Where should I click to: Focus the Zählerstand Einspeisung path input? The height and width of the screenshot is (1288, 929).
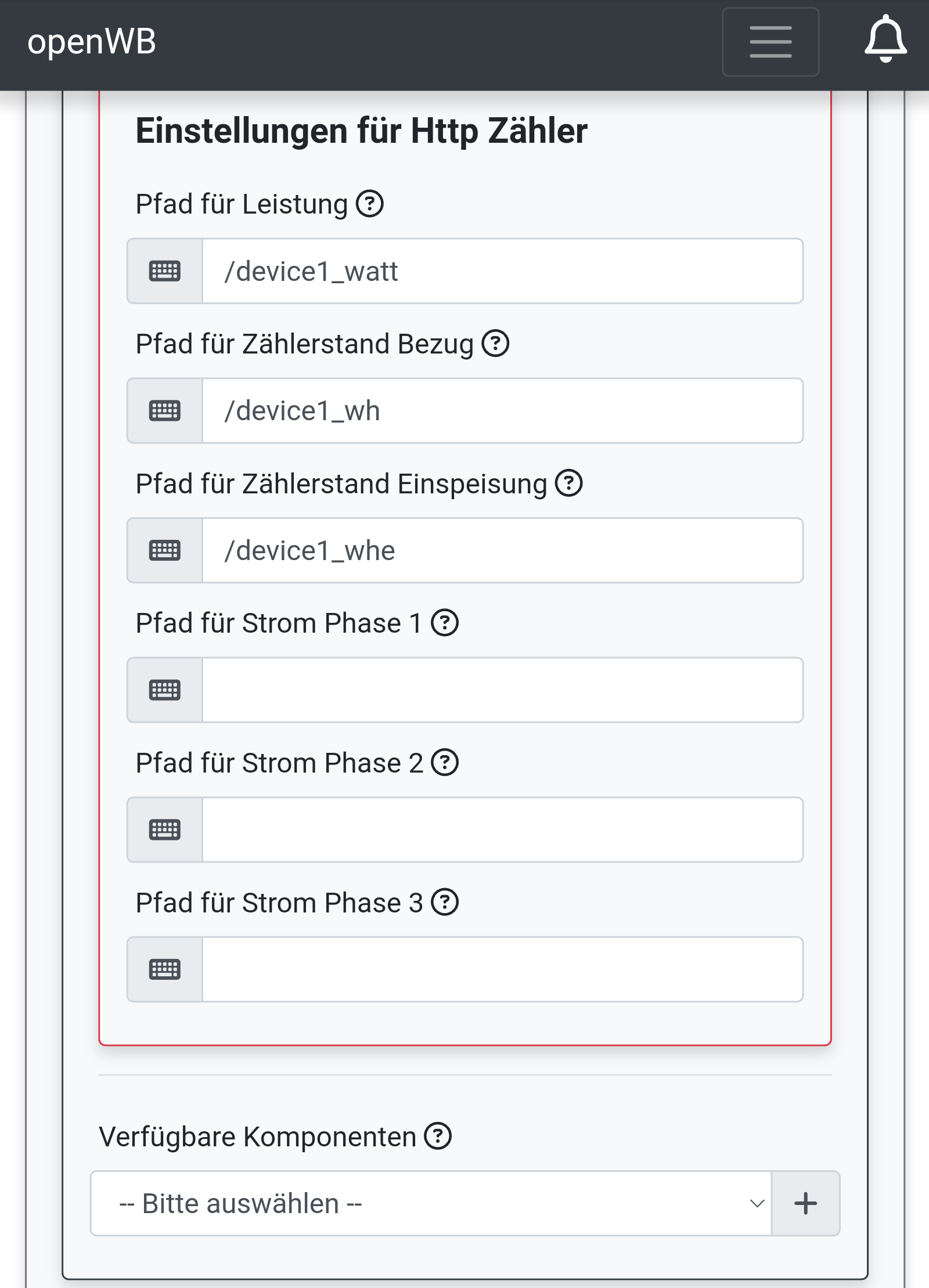pyautogui.click(x=502, y=550)
